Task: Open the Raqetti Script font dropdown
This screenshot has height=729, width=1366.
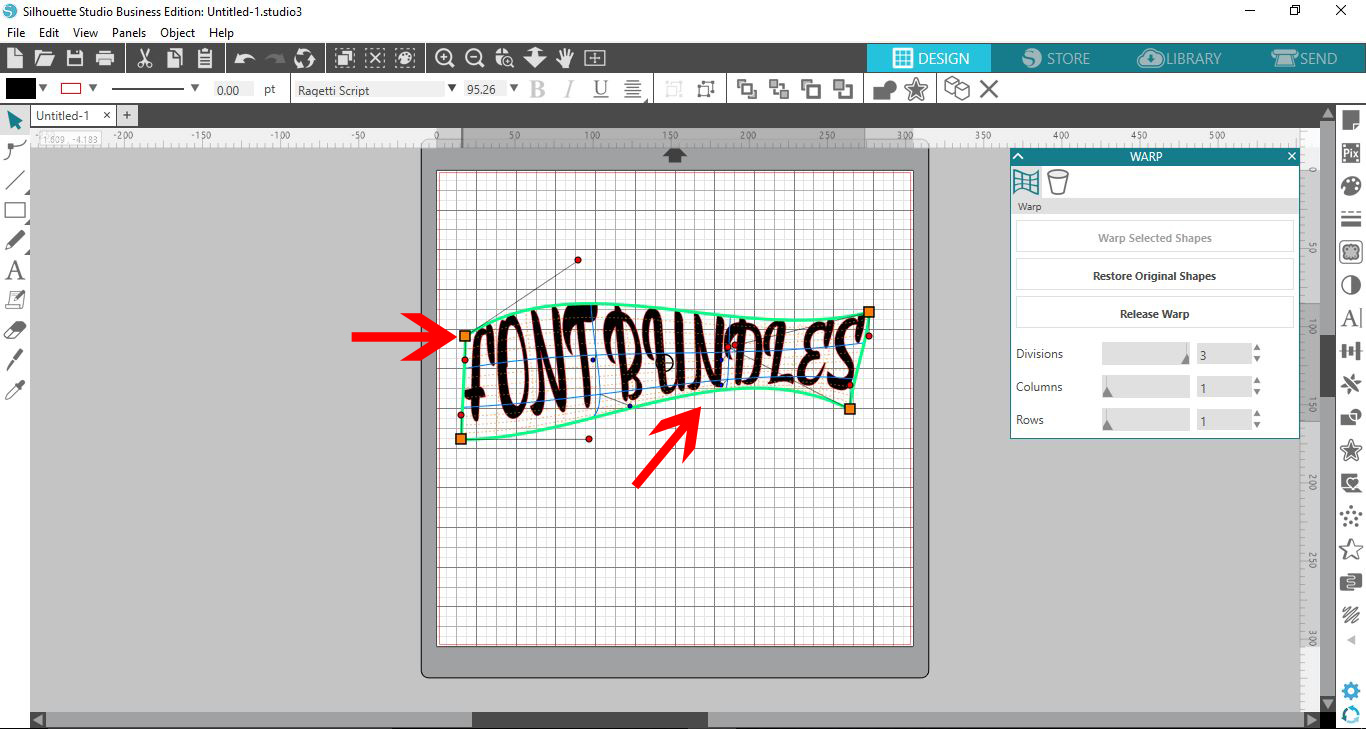Action: point(453,89)
